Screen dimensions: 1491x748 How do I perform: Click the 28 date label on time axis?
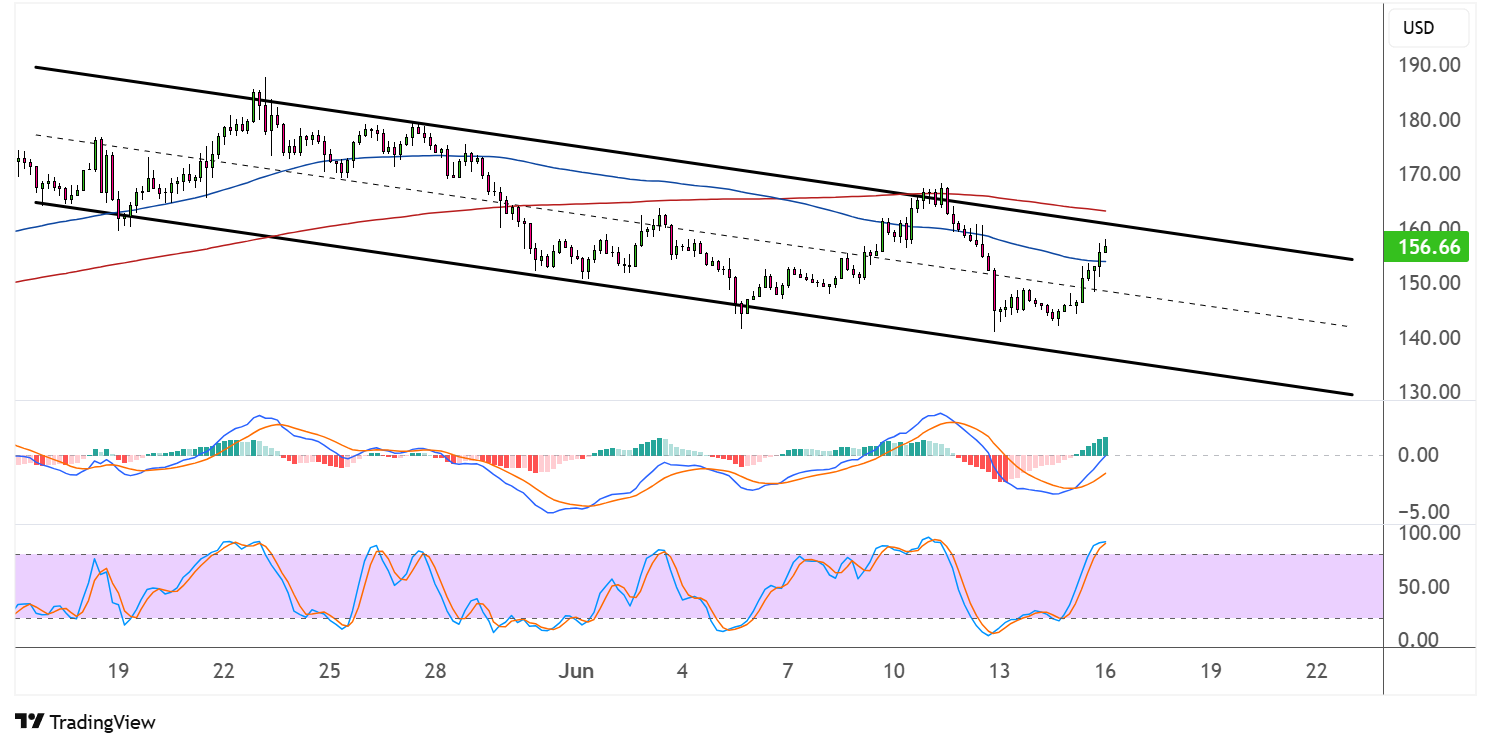pos(435,671)
